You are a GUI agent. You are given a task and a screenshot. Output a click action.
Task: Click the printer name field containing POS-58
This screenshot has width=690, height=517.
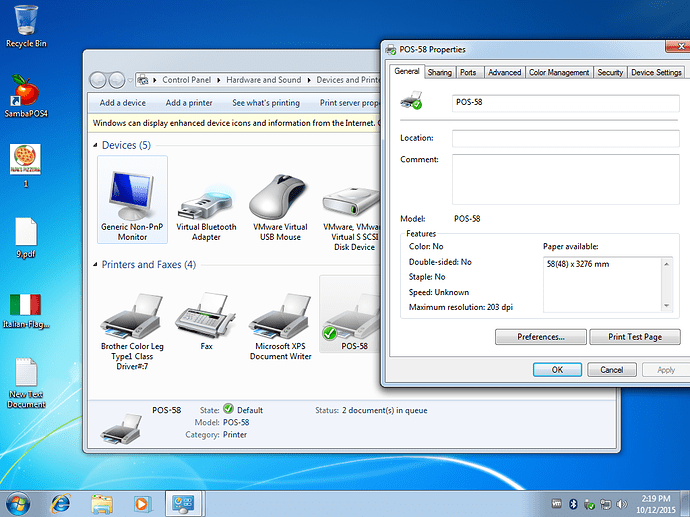pyautogui.click(x=565, y=103)
